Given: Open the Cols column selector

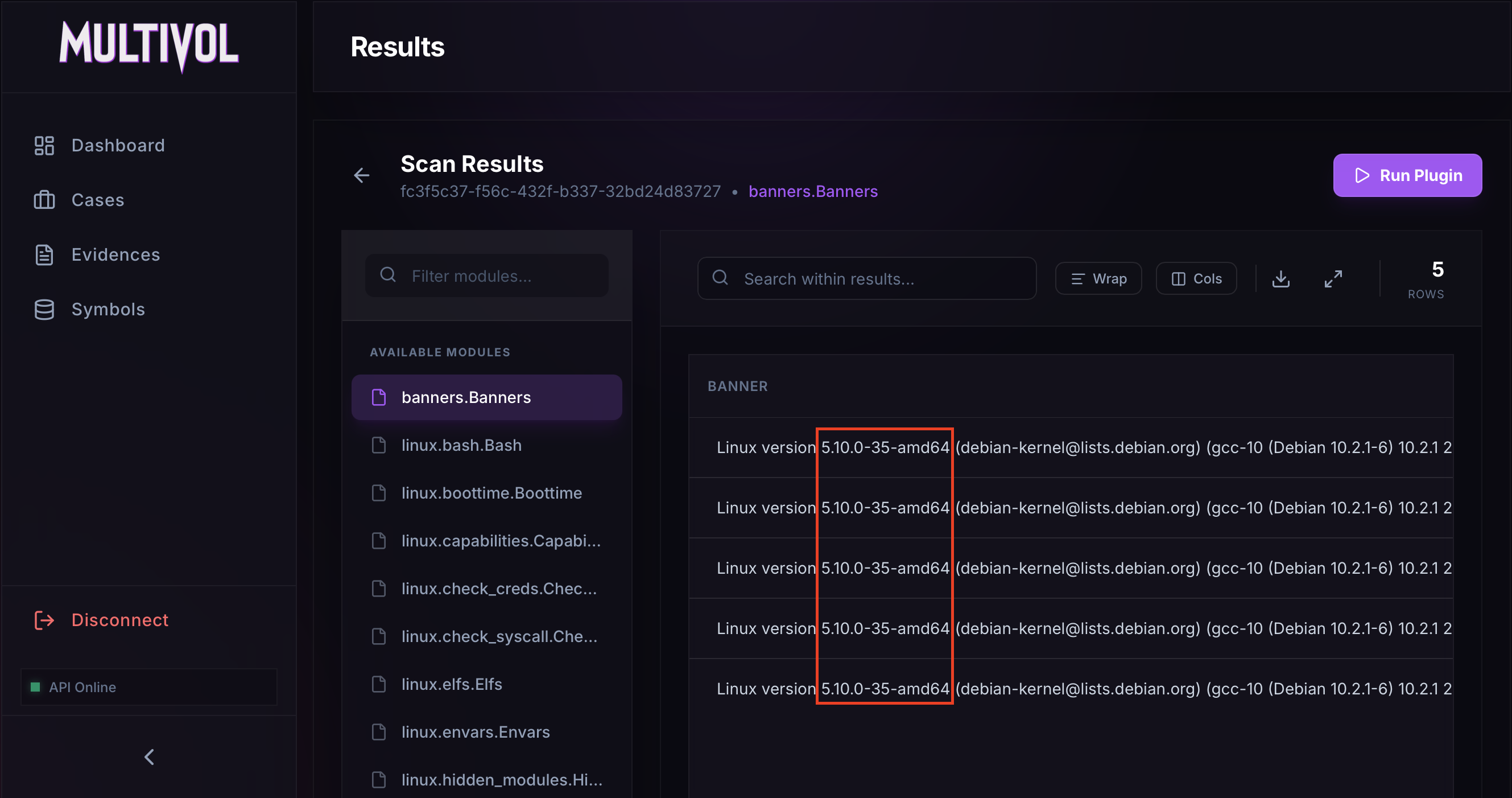Looking at the screenshot, I should point(1196,279).
